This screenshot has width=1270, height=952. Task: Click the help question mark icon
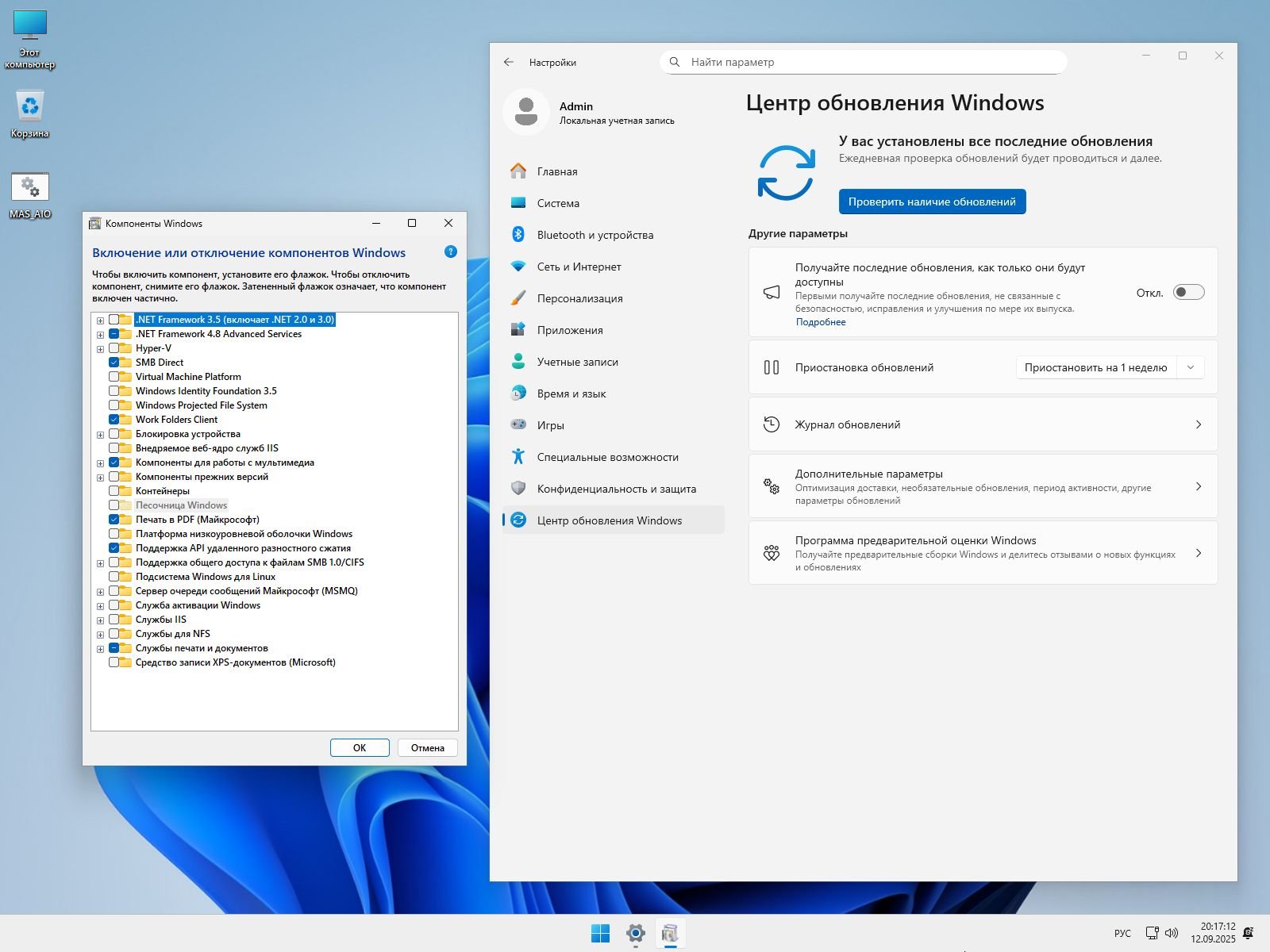click(x=450, y=252)
